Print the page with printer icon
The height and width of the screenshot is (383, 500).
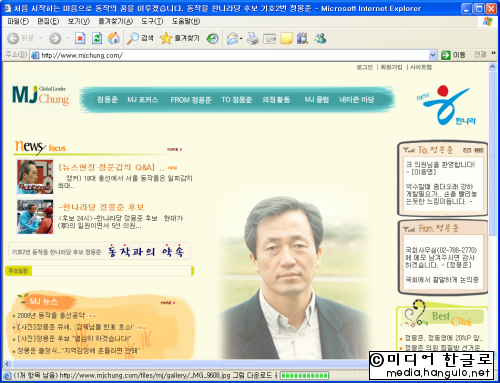point(253,39)
